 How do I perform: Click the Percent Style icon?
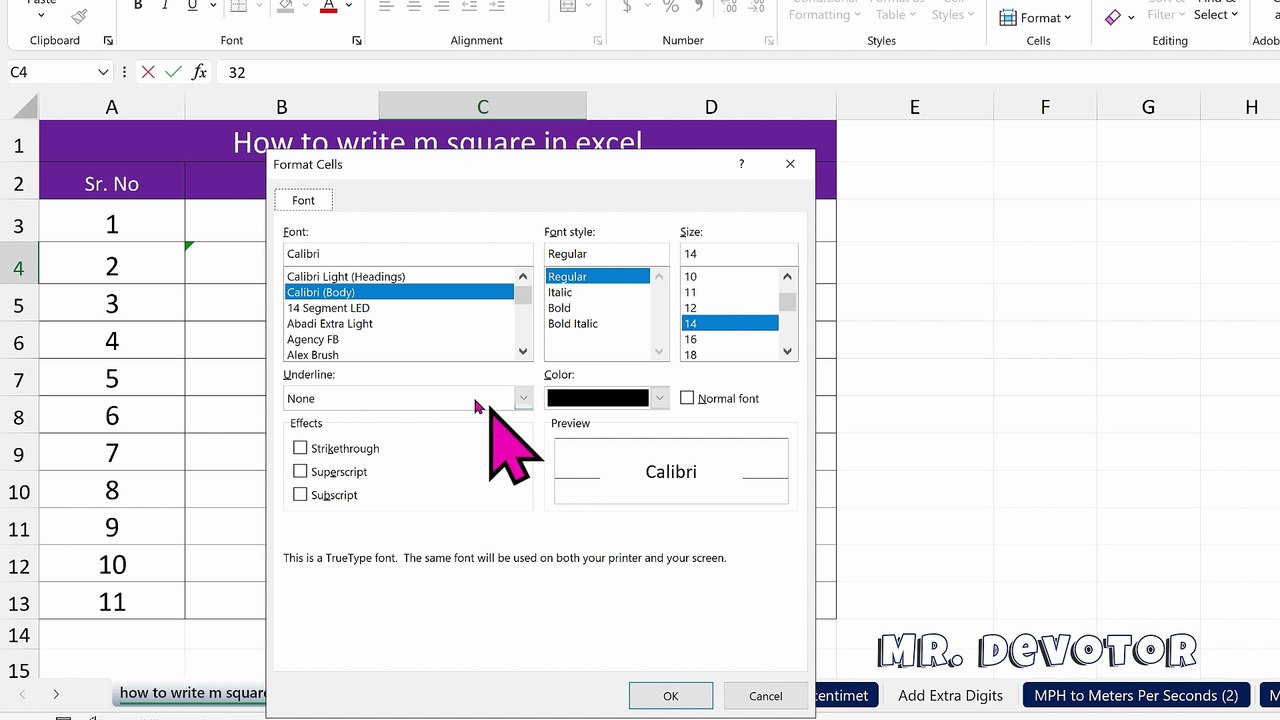(x=671, y=6)
